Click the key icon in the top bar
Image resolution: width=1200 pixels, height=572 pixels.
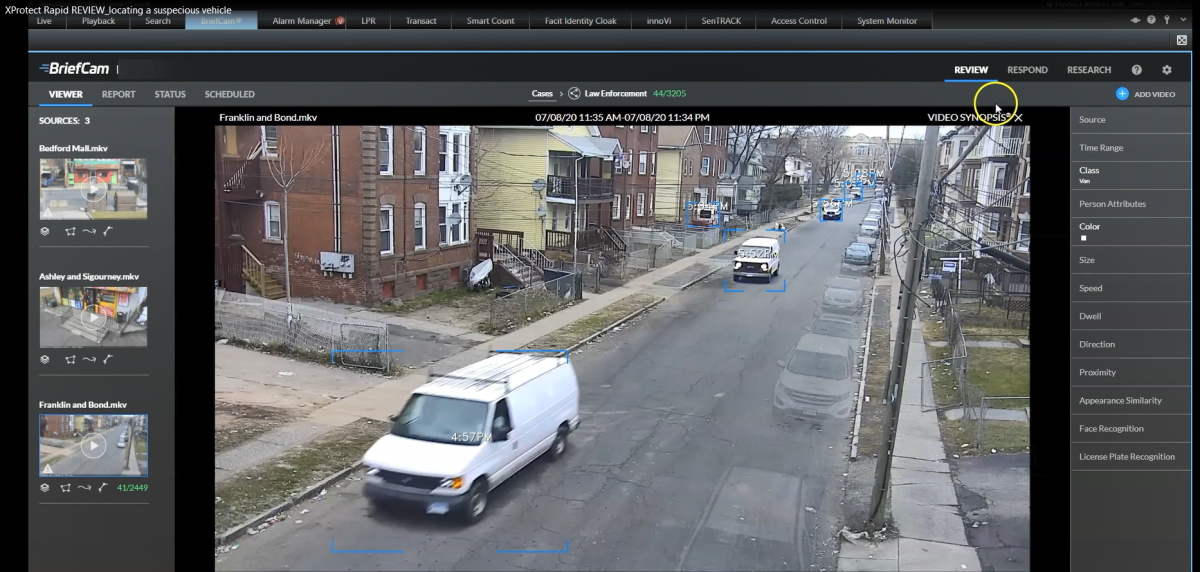click(x=1167, y=20)
